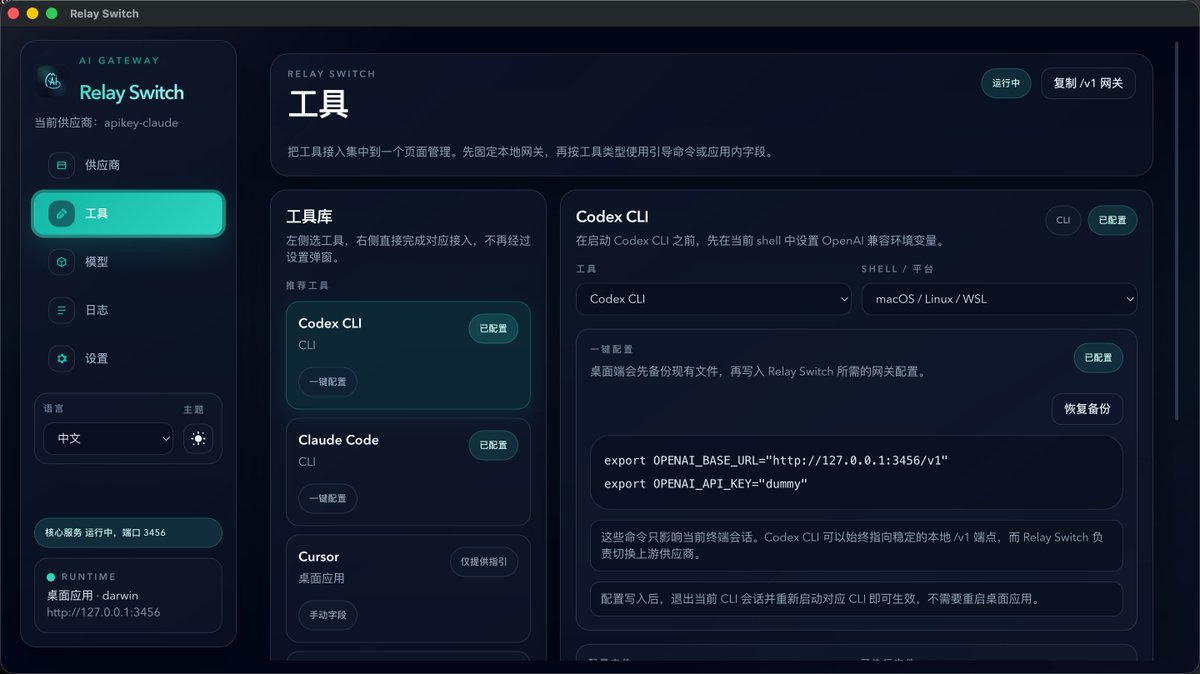Click the note starting 配置写入后
The width and height of the screenshot is (1200, 674).
(856, 600)
